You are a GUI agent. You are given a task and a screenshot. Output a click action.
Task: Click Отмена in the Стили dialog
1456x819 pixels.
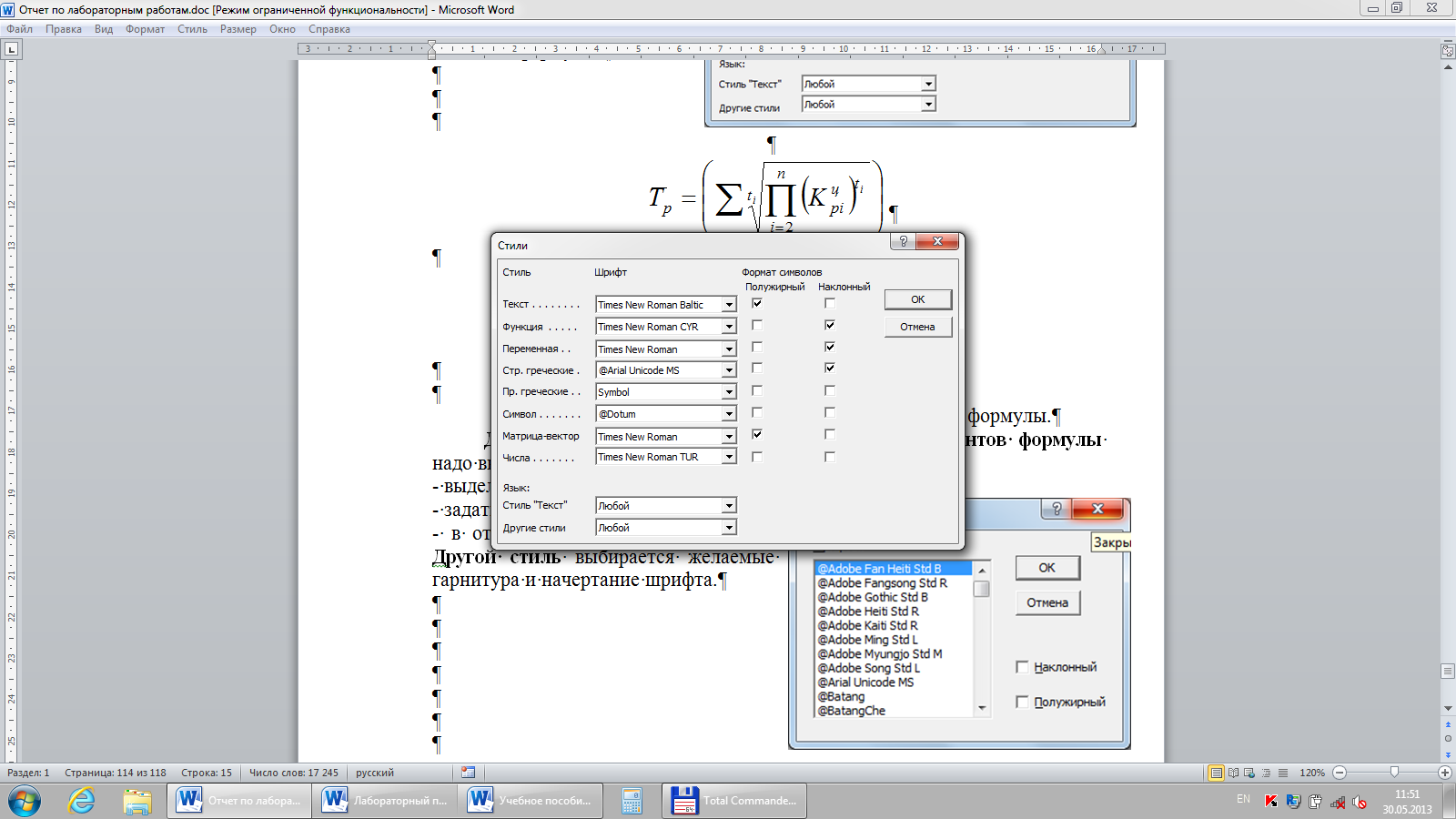[x=918, y=327]
